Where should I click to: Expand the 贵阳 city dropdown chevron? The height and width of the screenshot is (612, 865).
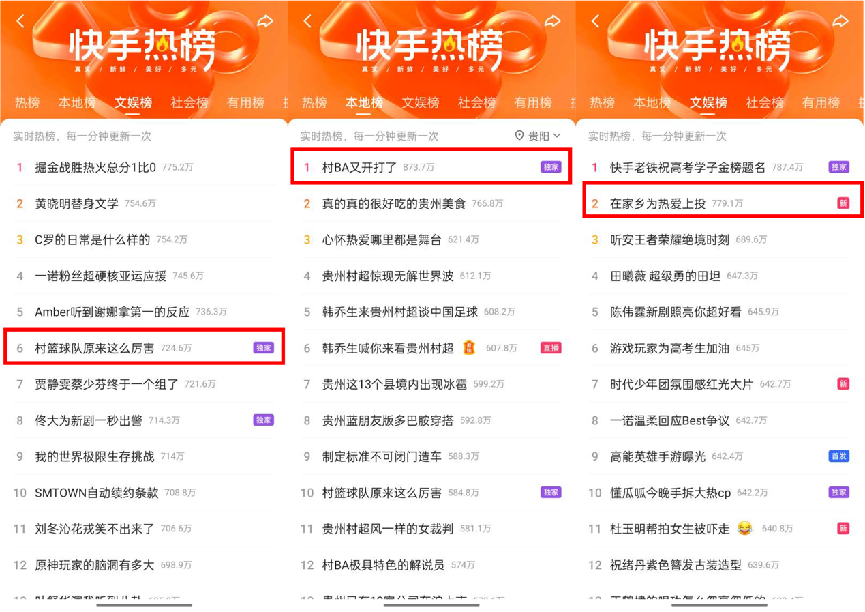557,135
